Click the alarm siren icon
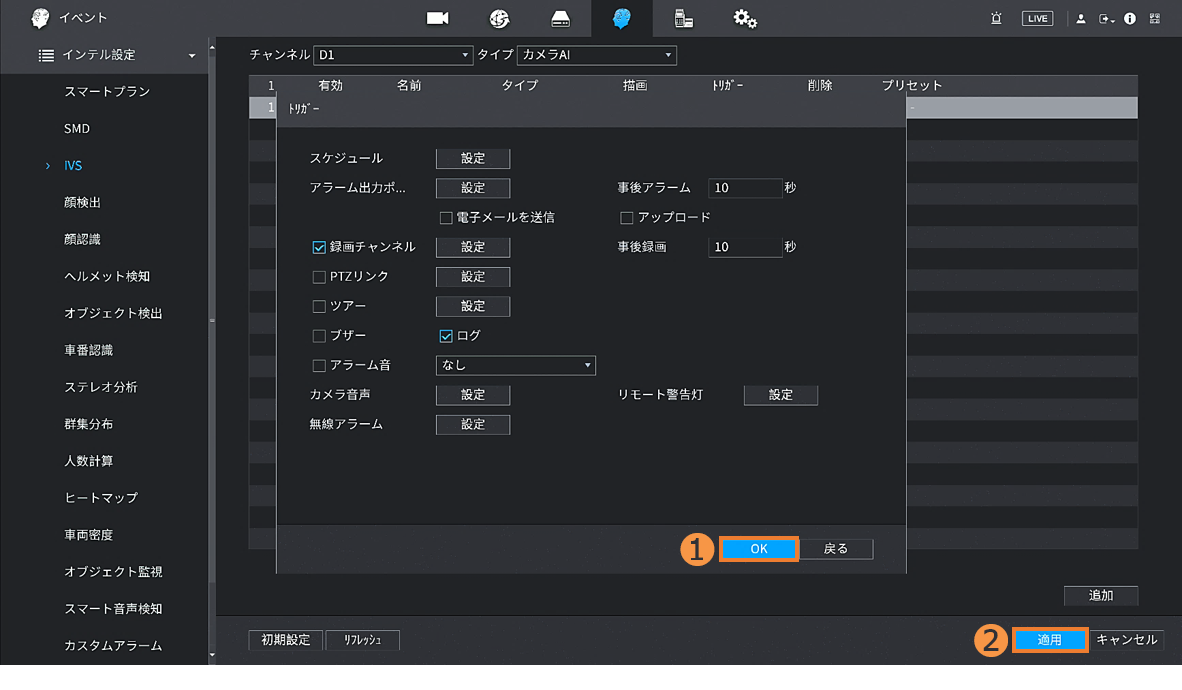Image resolution: width=1182 pixels, height=690 pixels. coord(996,19)
